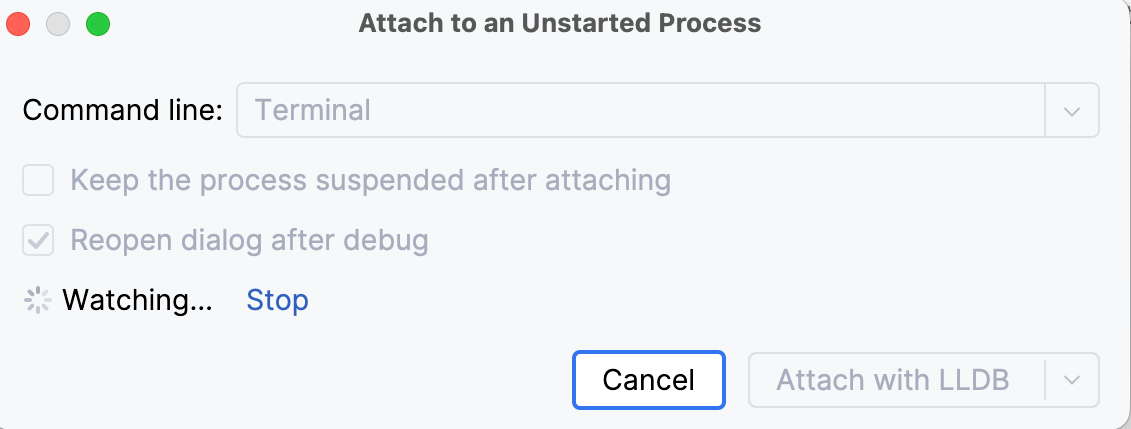Click the 'Reopen dialog after debug' label text
Screen dimensions: 1131x429
(249, 241)
